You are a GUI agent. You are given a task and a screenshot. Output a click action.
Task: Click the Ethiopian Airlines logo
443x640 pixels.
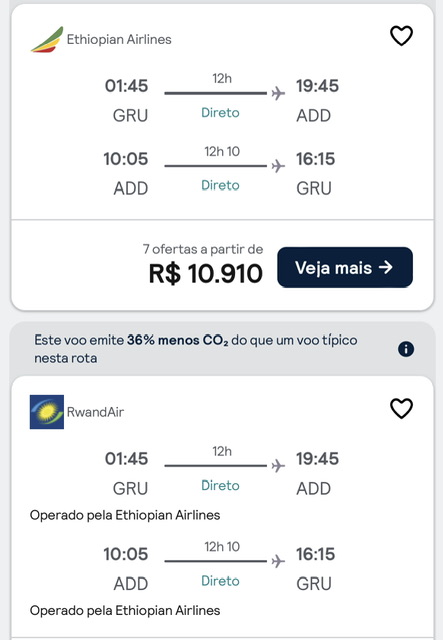click(x=47, y=40)
